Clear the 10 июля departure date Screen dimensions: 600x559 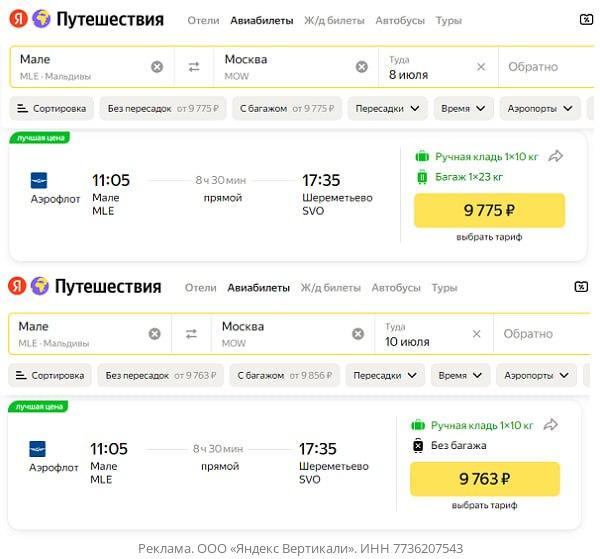[477, 334]
